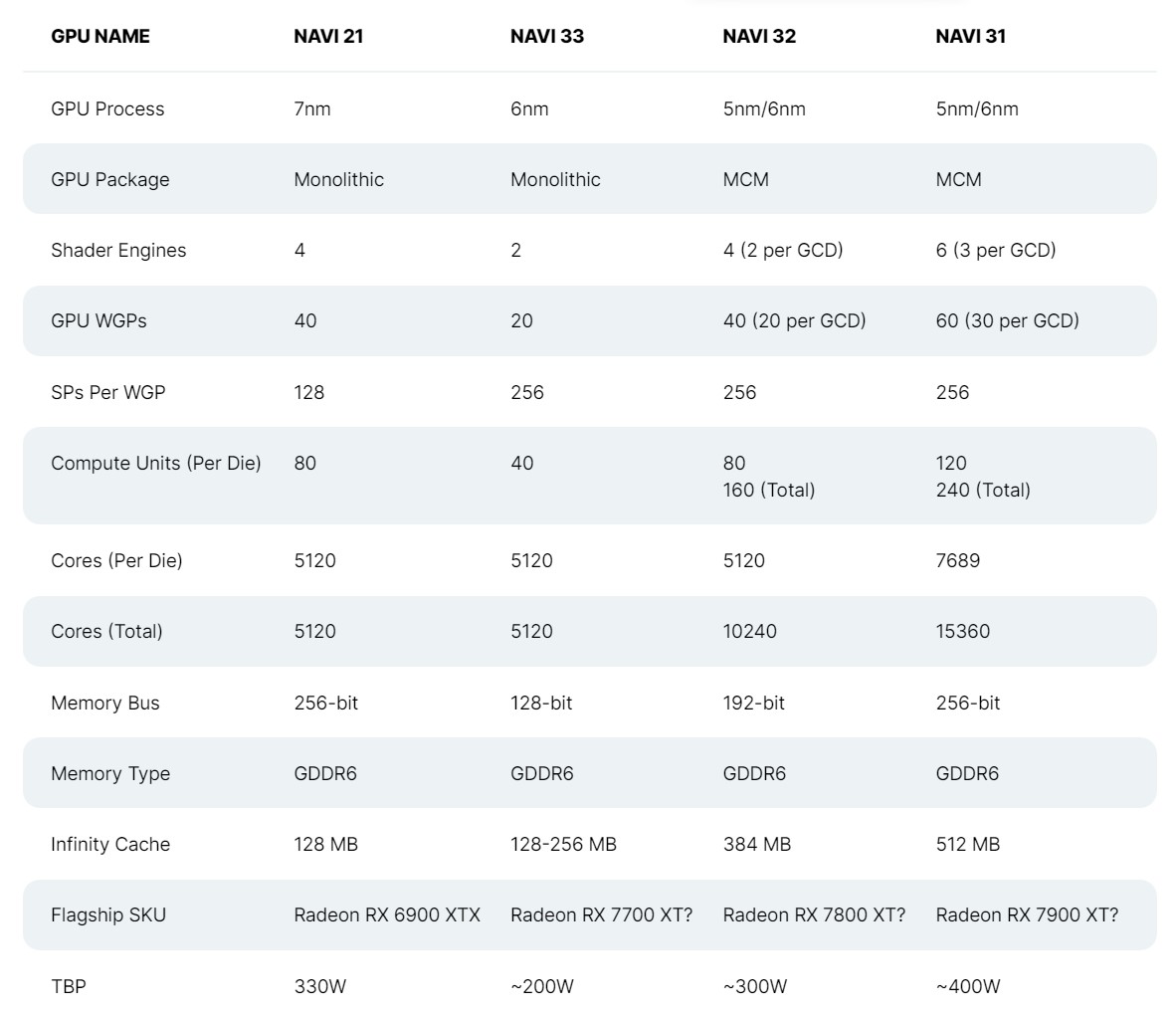Click the 512 MB cache value
This screenshot has width=1176, height=1012.
967,844
